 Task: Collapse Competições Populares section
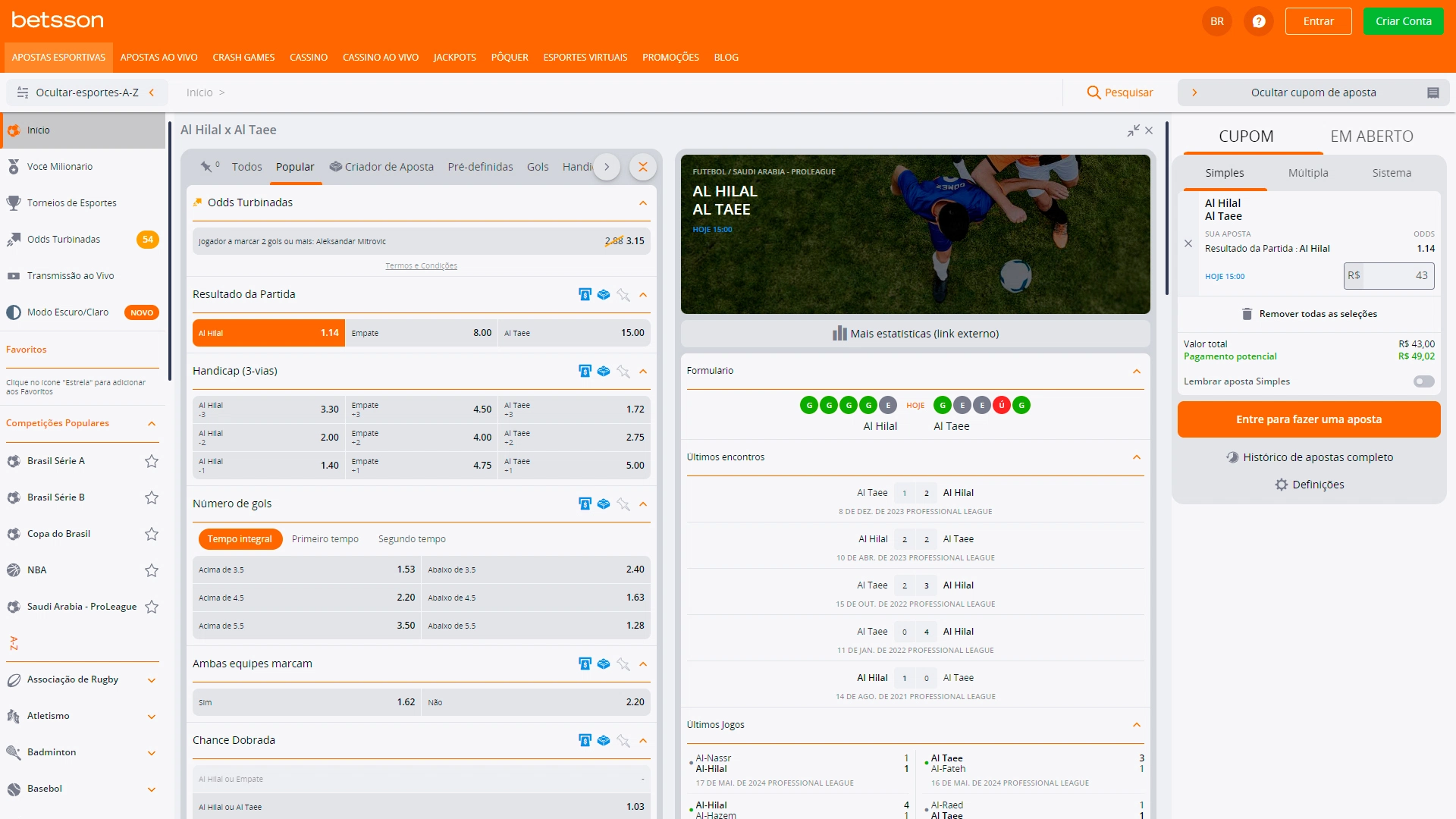(152, 424)
